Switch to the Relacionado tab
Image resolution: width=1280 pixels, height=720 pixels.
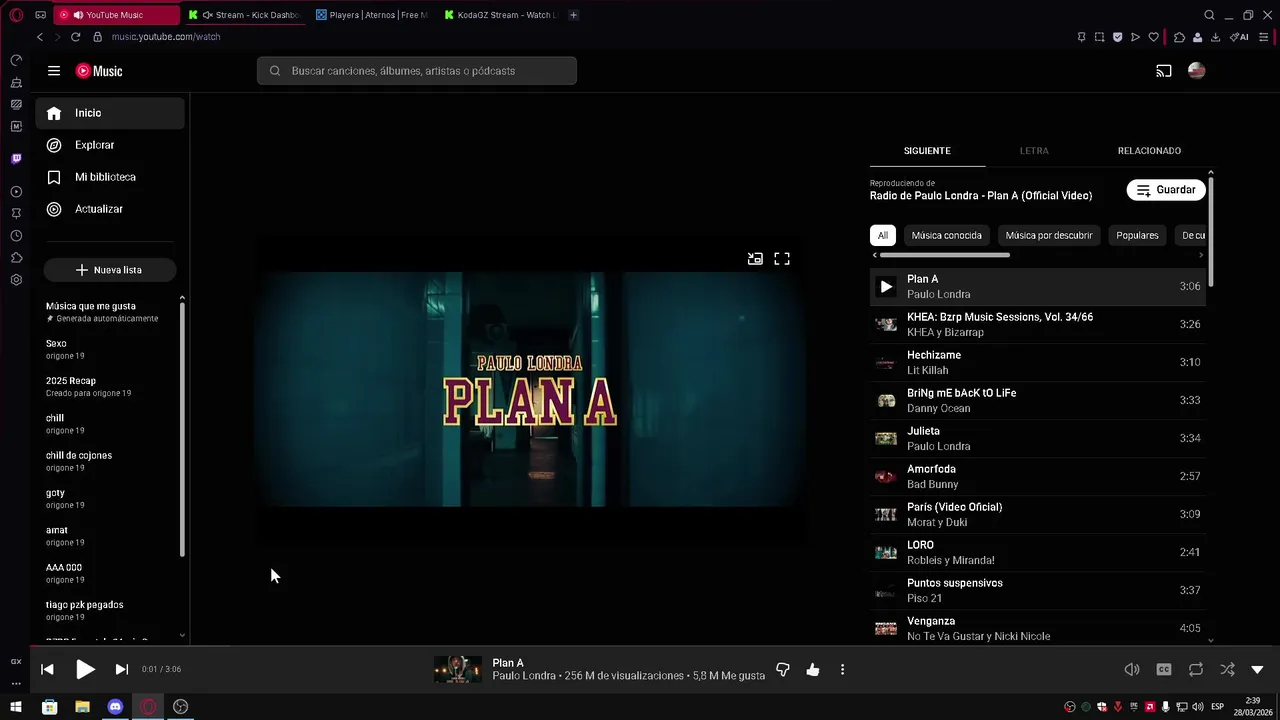1149,151
